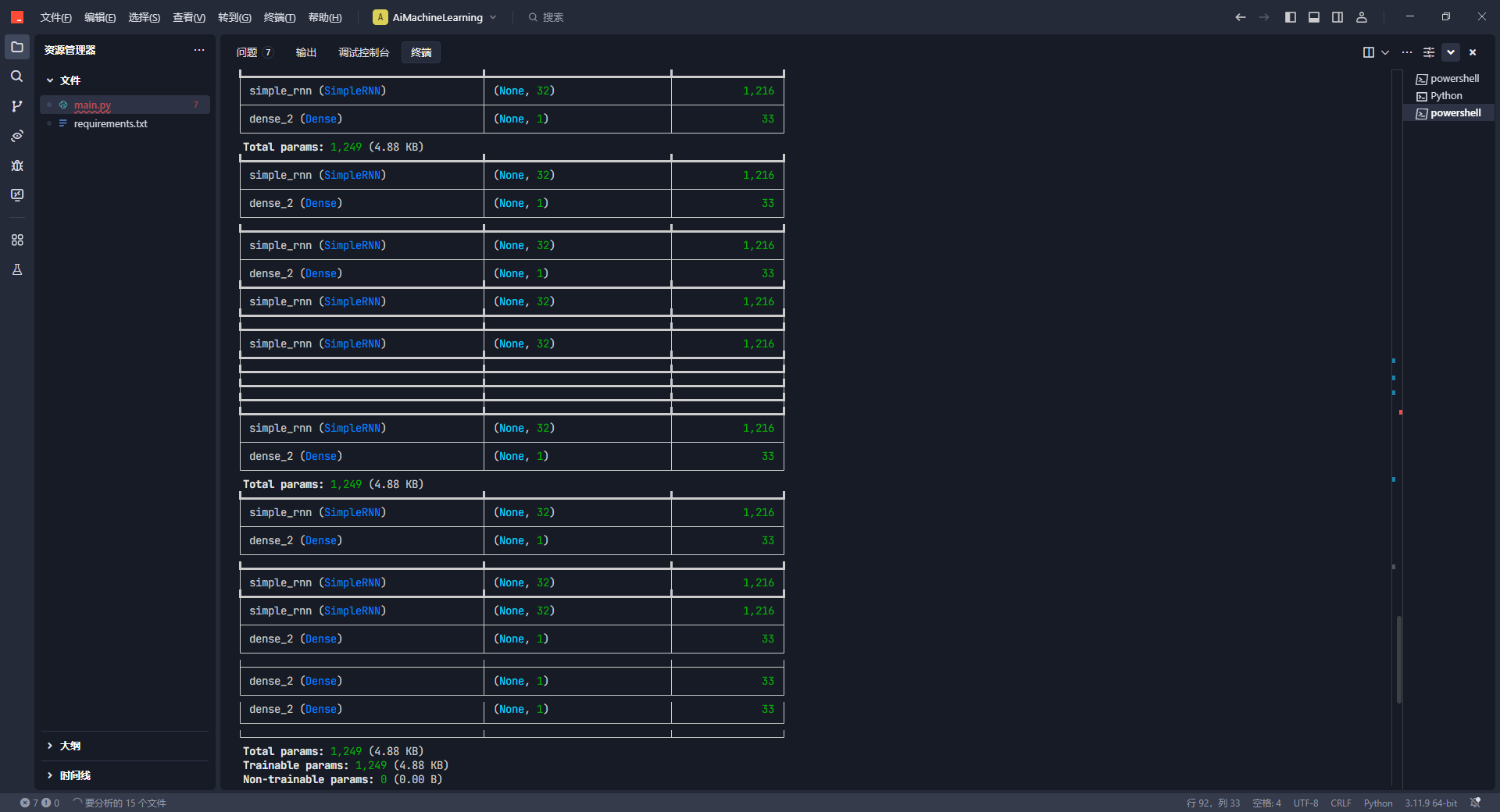The height and width of the screenshot is (812, 1500).
Task: Click the A project badge icon
Action: 380,17
